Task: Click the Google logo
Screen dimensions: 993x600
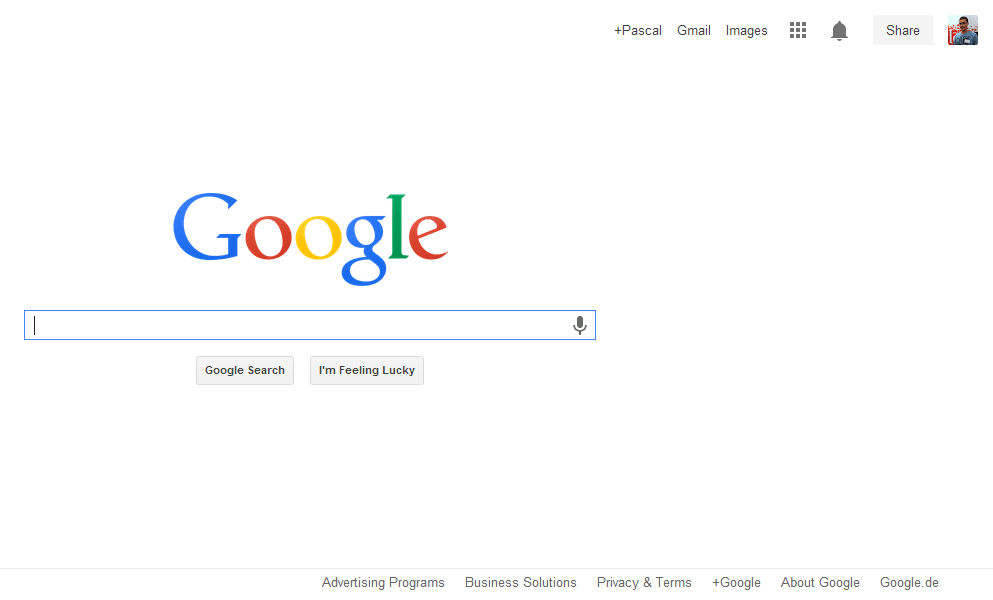Action: tap(310, 238)
